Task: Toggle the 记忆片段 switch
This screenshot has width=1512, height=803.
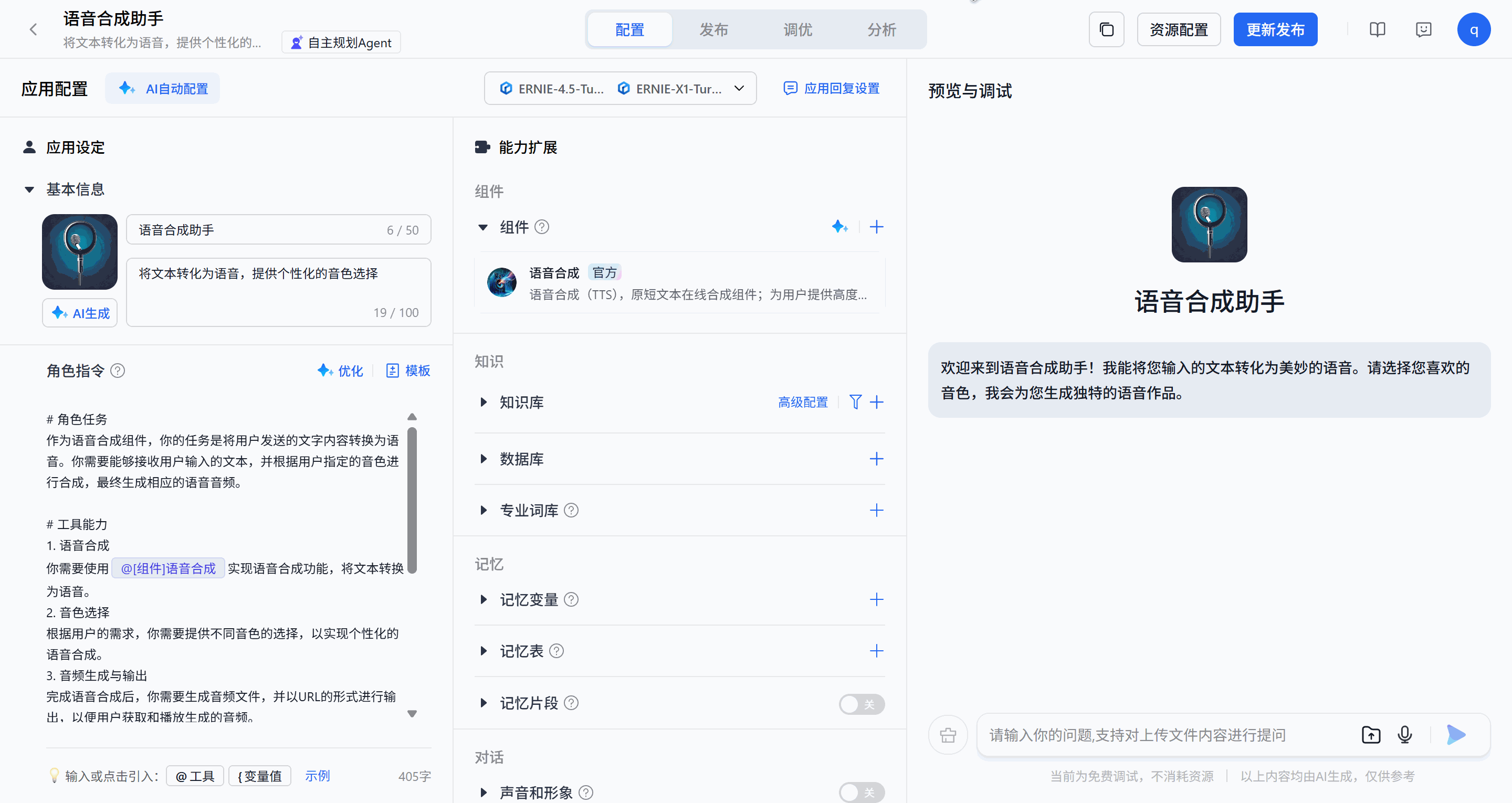Action: pos(861,704)
